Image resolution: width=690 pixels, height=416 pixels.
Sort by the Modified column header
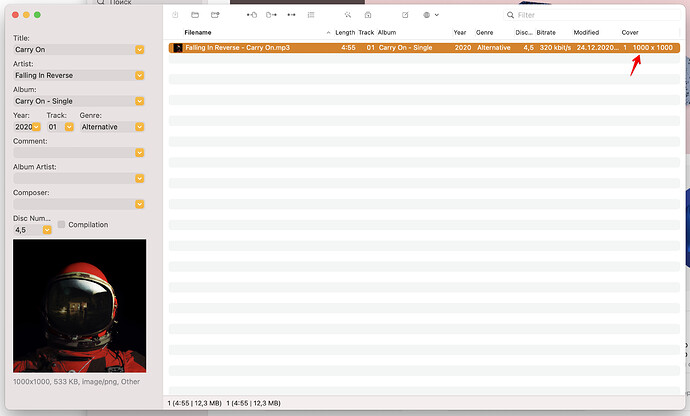coord(586,33)
